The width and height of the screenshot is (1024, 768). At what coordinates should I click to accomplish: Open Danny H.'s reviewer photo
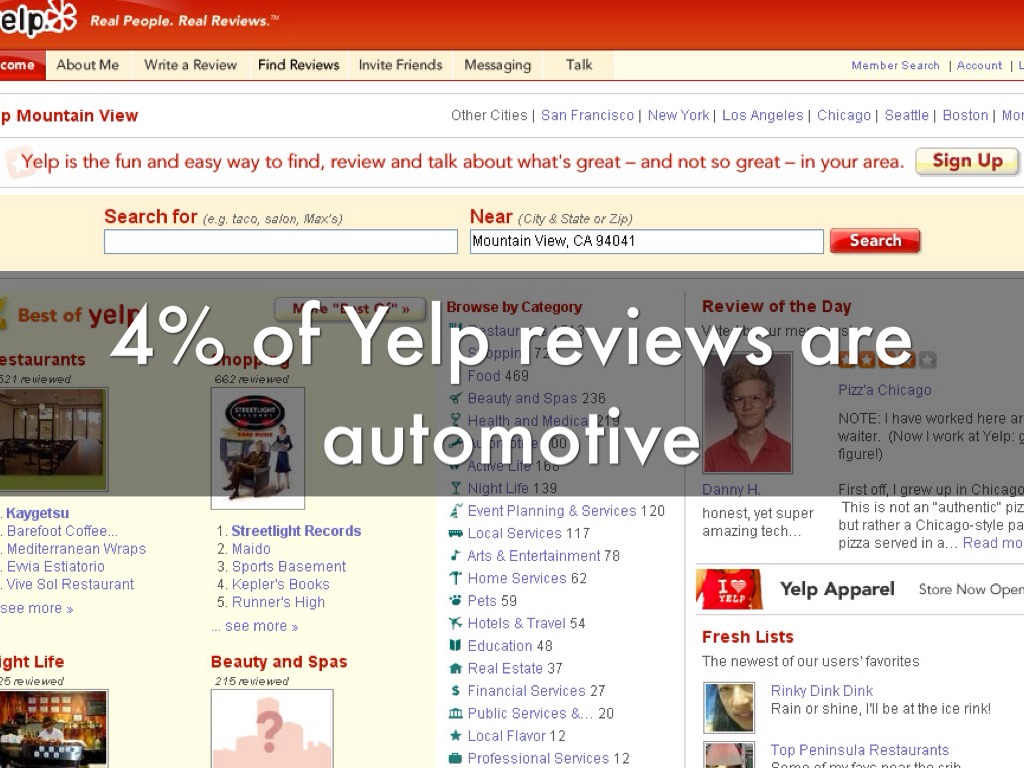747,412
